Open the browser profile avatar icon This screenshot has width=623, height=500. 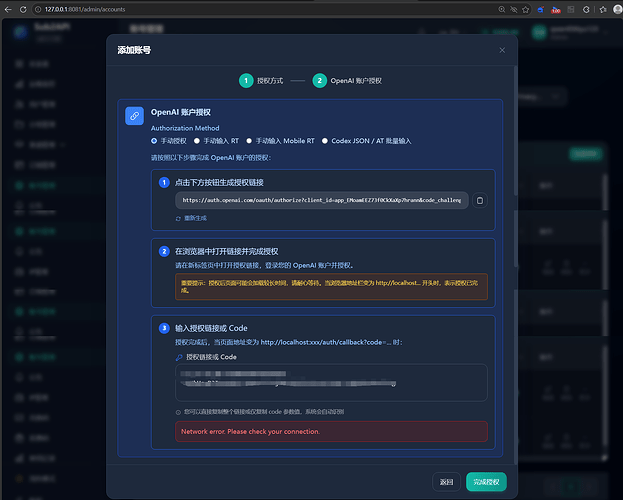click(x=617, y=9)
